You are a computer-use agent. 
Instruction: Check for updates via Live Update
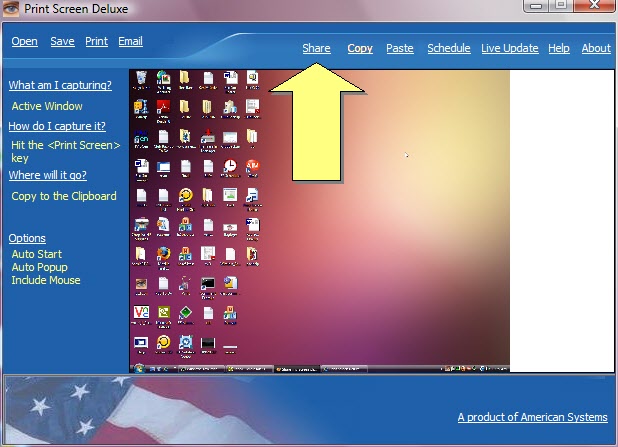coord(510,48)
